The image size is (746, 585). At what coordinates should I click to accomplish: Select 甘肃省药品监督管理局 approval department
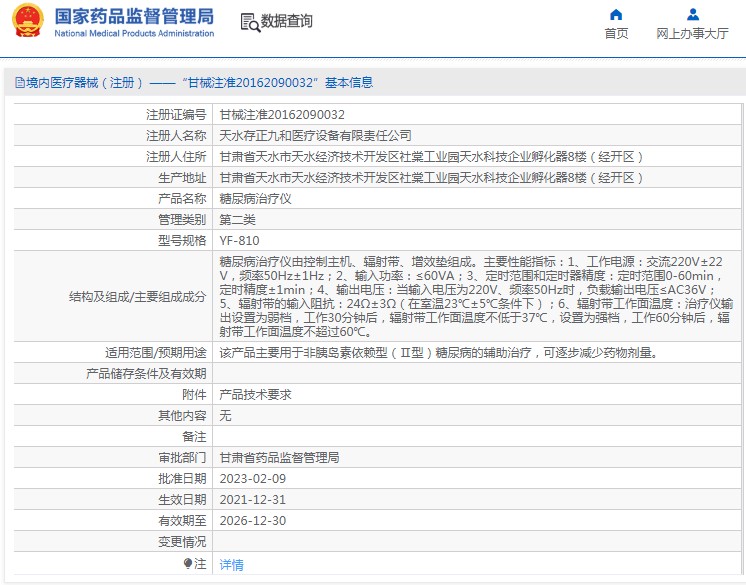tap(279, 458)
